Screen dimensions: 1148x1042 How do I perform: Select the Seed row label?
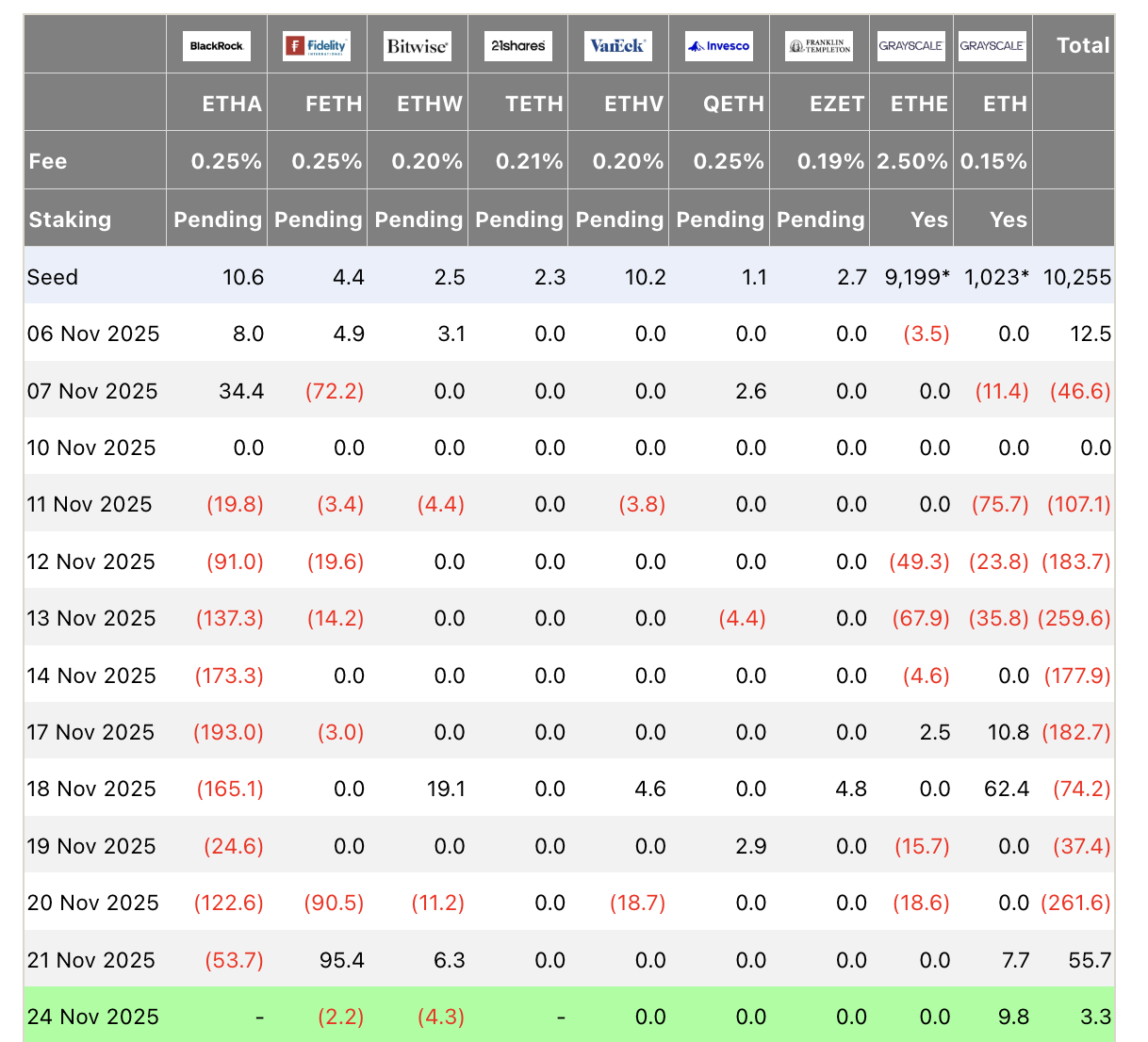pos(53,277)
